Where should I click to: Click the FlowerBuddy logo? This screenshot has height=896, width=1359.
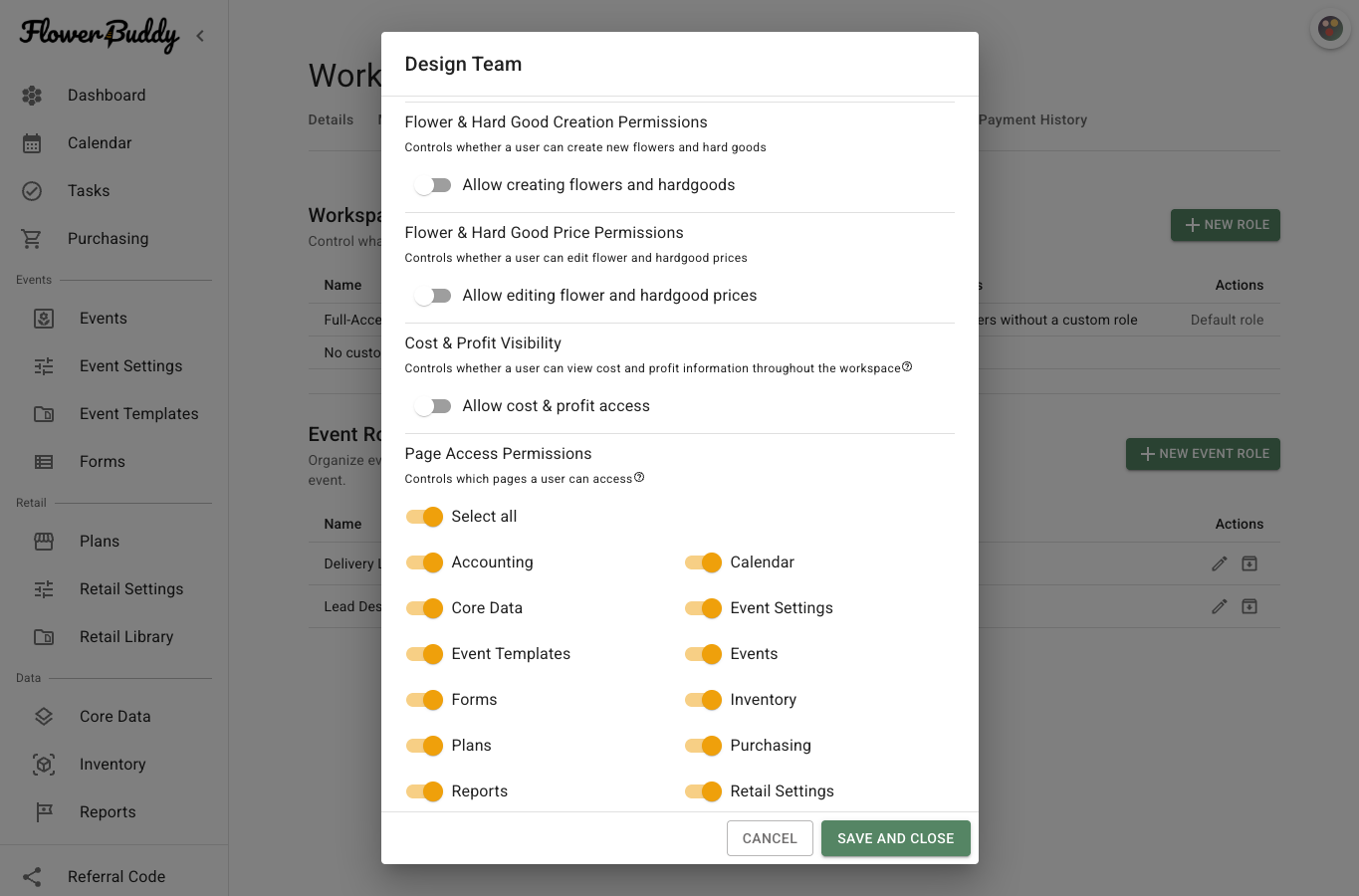[100, 35]
